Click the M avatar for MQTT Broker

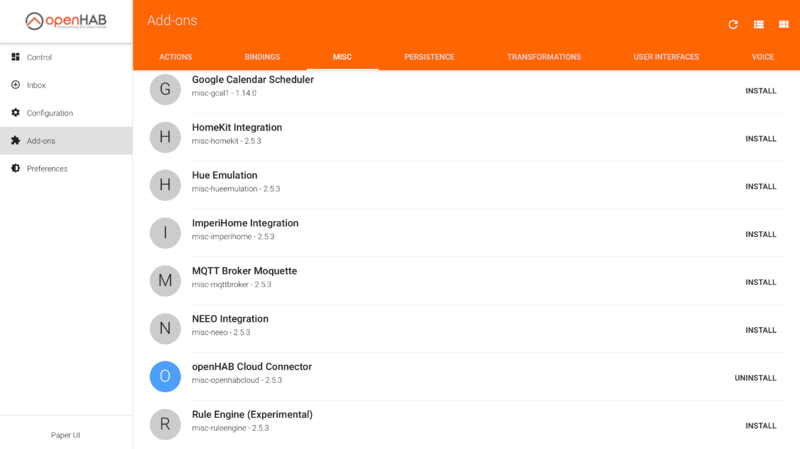pos(165,281)
